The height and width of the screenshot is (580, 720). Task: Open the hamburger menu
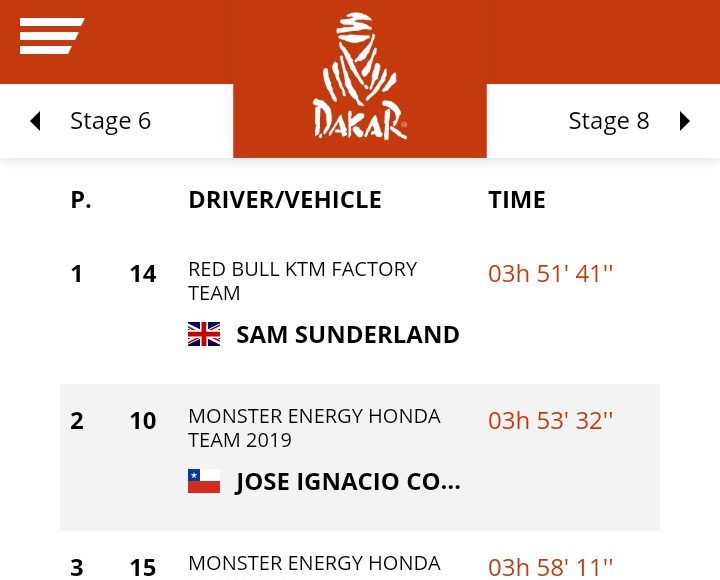click(51, 36)
